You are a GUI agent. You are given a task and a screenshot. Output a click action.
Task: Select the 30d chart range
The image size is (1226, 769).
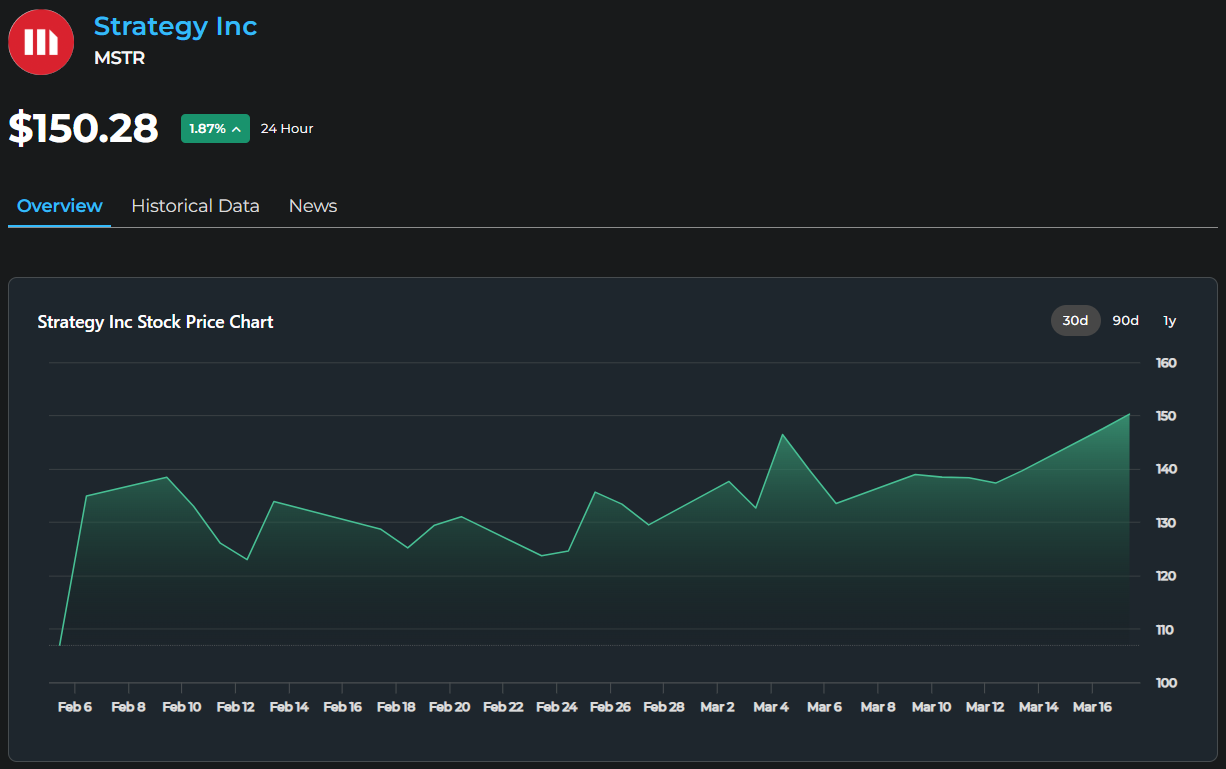1075,320
